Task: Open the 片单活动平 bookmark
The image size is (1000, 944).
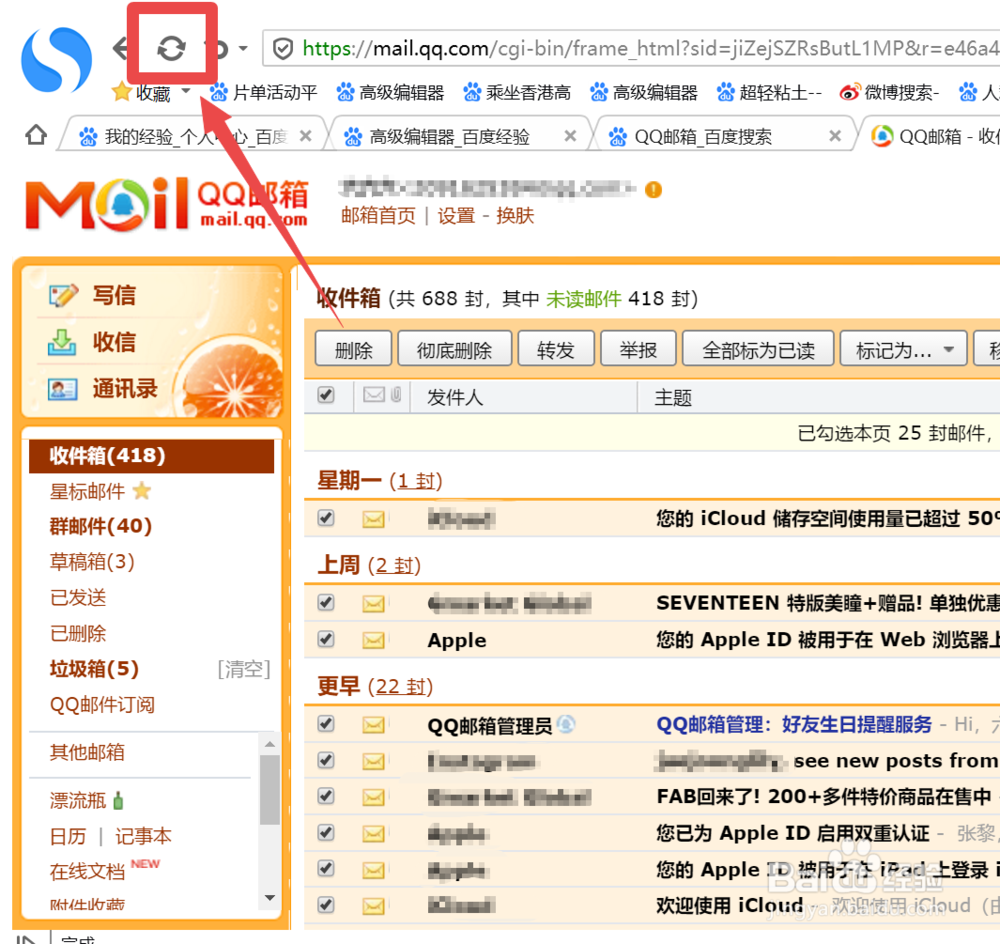Action: click(x=263, y=92)
